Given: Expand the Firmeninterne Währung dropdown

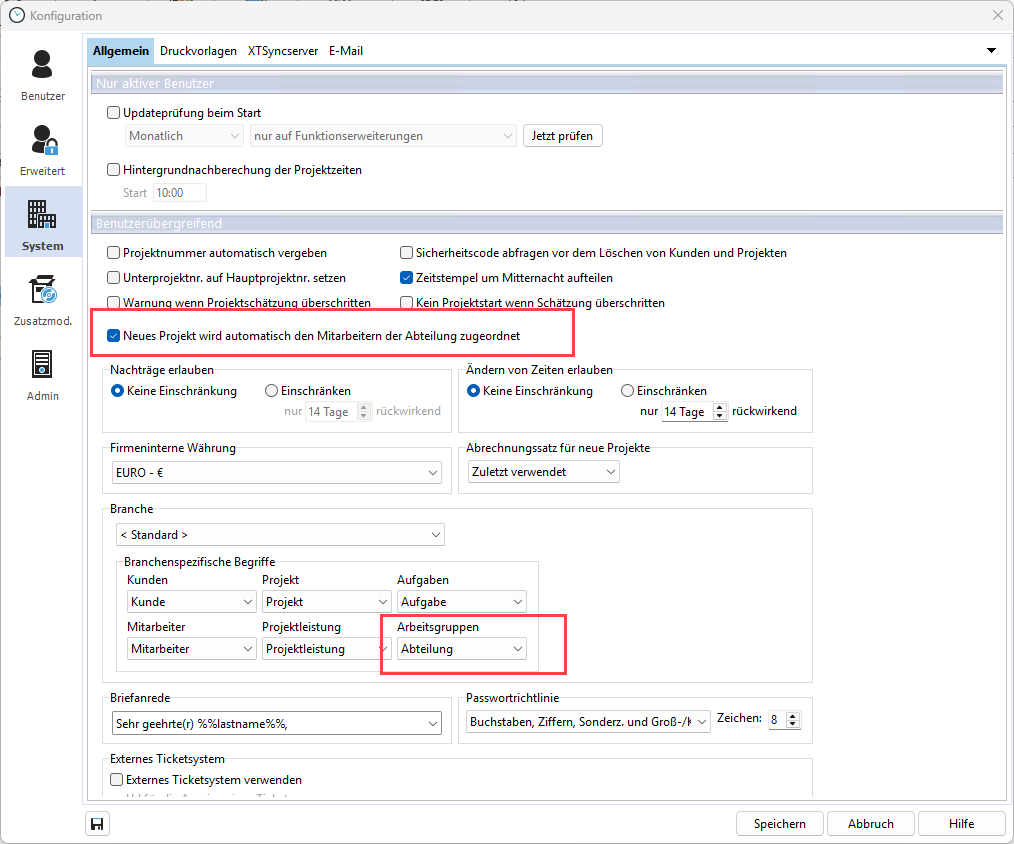Looking at the screenshot, I should [433, 472].
